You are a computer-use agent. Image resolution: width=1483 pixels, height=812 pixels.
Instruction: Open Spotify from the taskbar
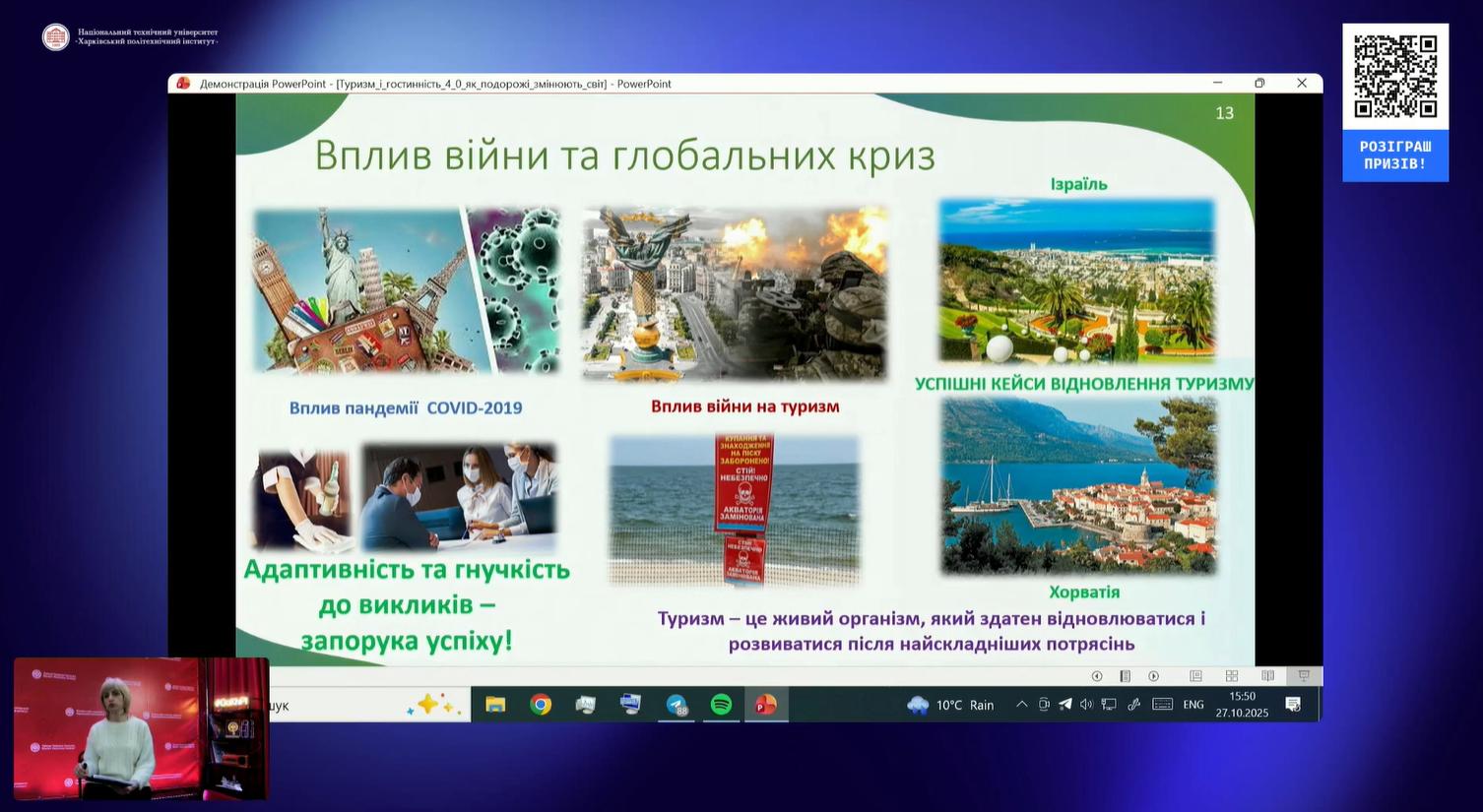(721, 705)
